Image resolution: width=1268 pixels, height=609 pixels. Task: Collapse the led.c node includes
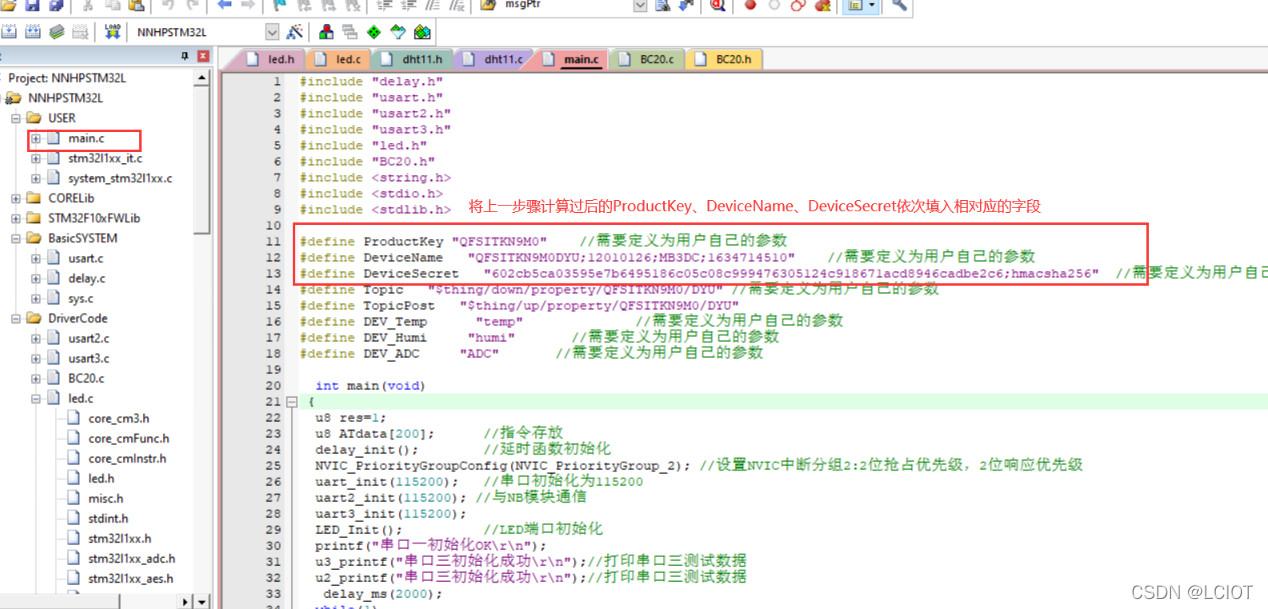[x=36, y=398]
